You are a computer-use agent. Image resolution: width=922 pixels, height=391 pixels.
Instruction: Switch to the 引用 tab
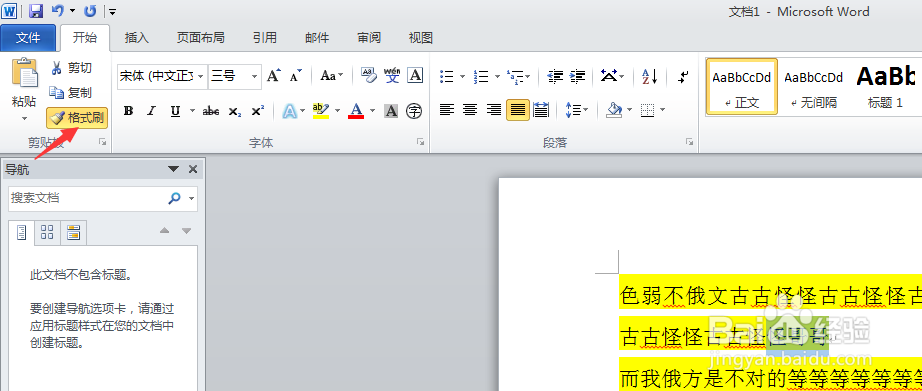click(265, 38)
